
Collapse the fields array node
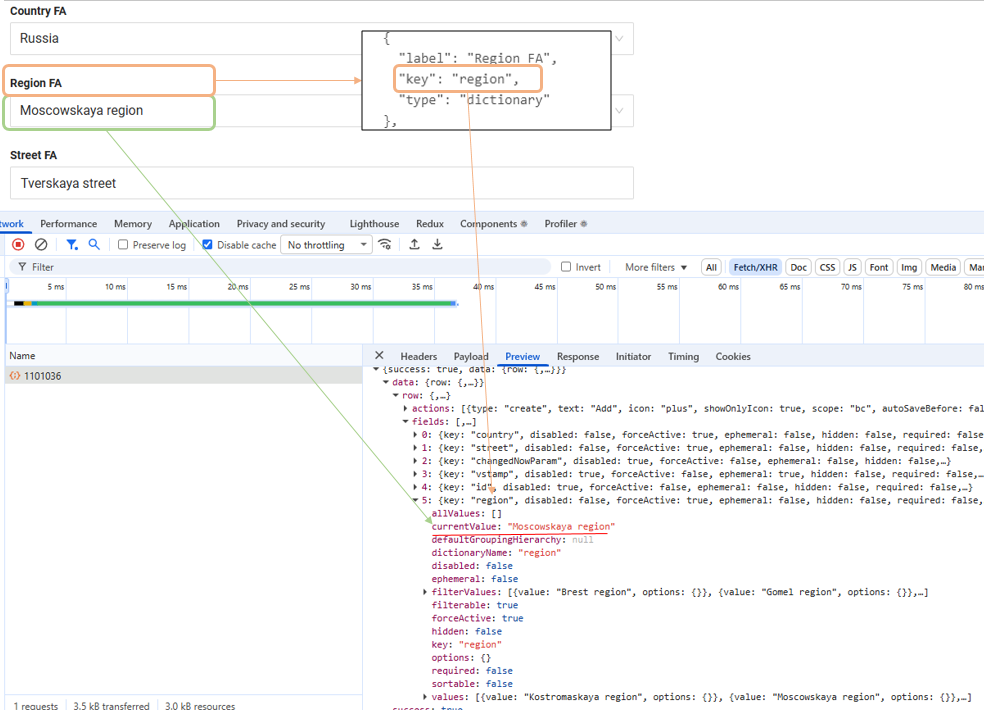(x=405, y=422)
